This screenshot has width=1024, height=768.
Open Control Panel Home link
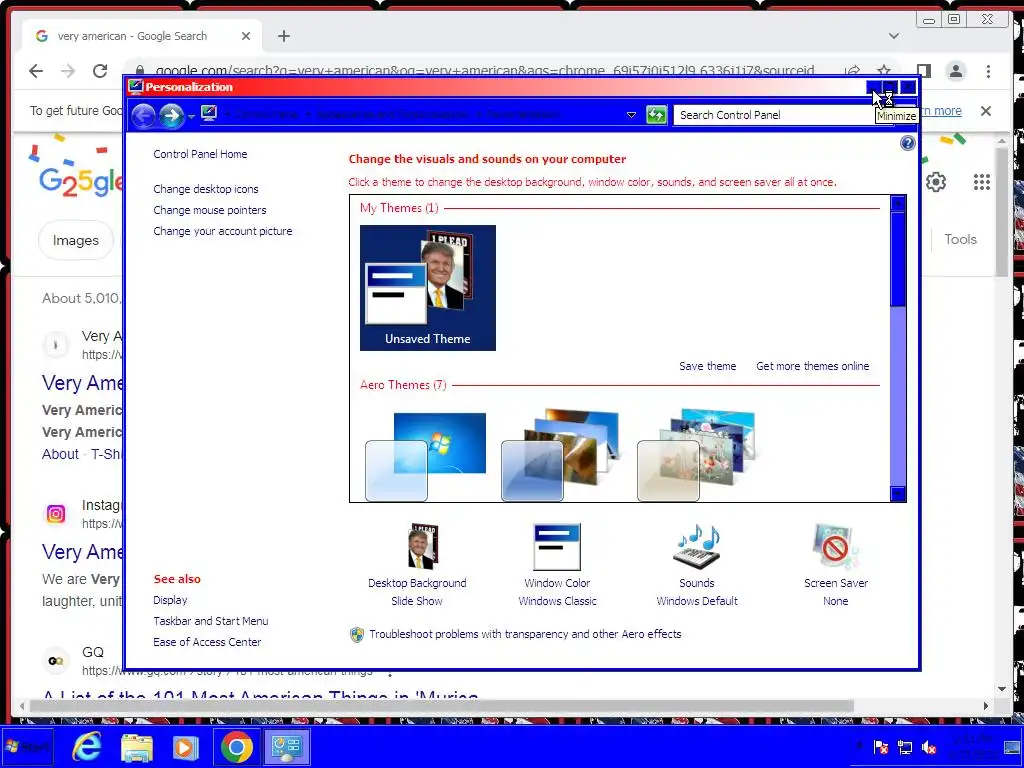(200, 154)
